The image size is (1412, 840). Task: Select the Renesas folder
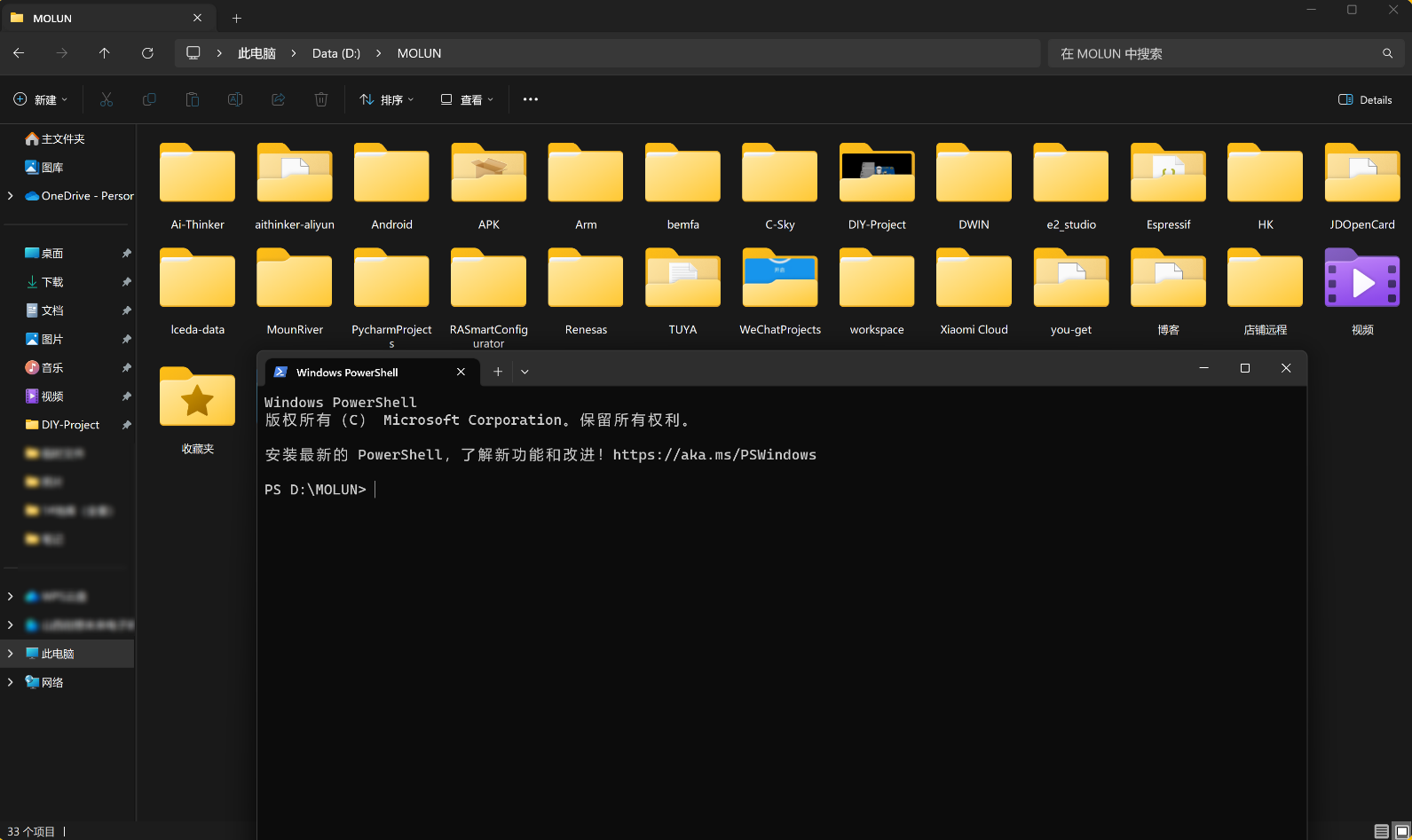pyautogui.click(x=586, y=291)
